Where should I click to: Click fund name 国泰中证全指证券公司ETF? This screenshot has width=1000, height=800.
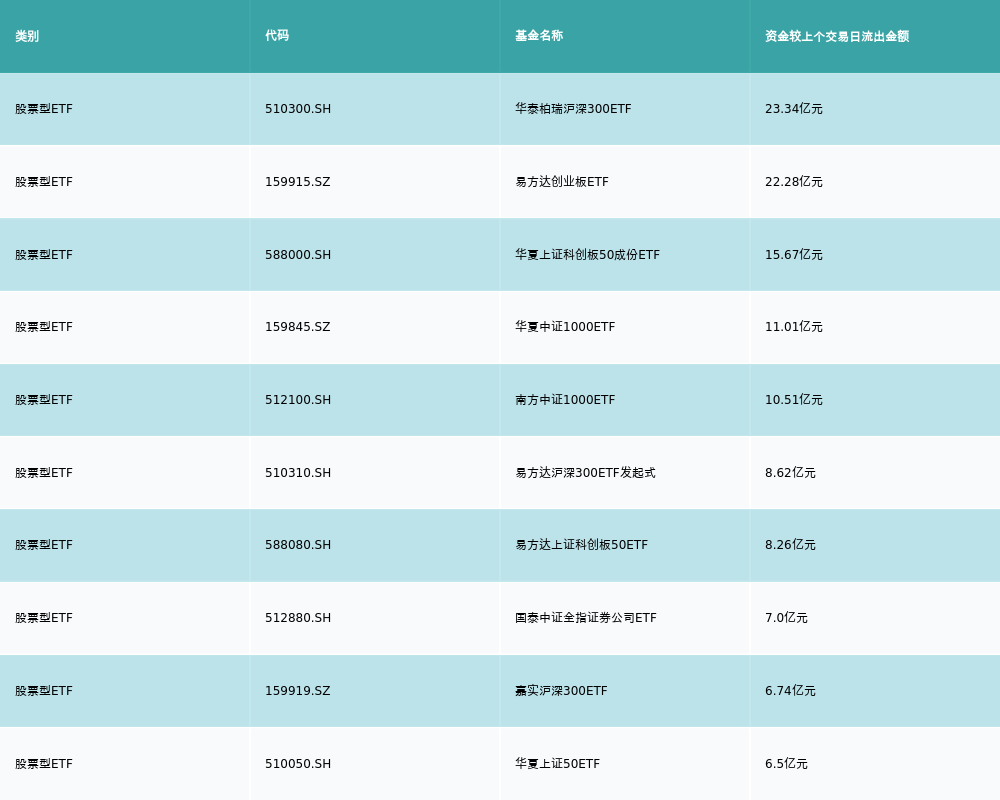pyautogui.click(x=586, y=618)
